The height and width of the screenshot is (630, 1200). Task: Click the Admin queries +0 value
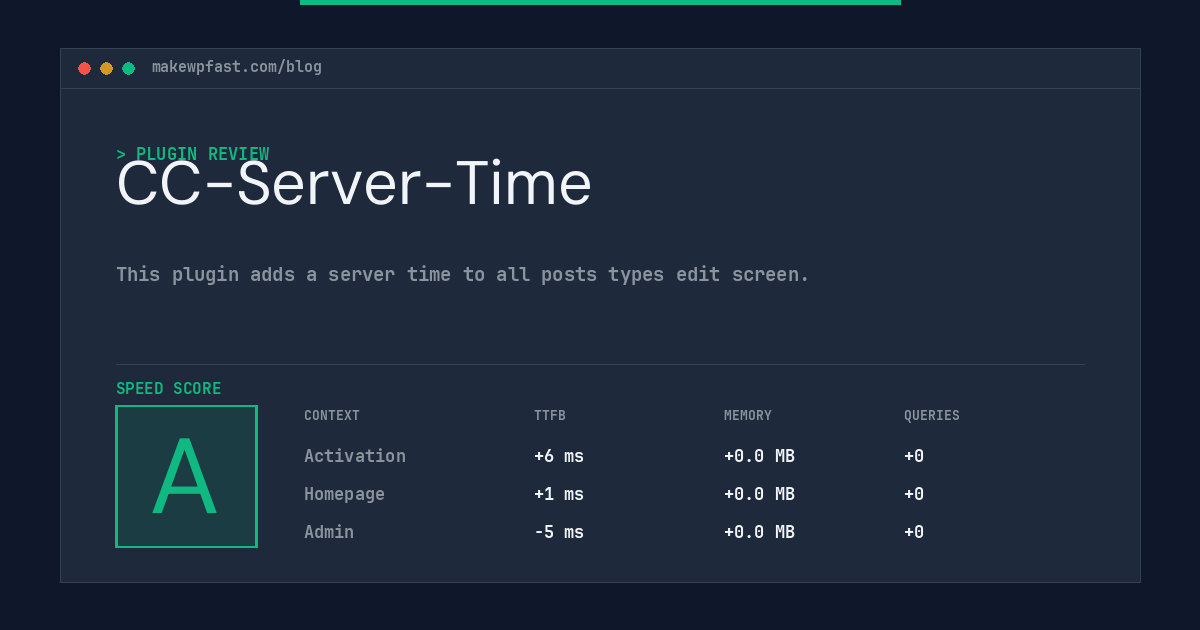(914, 532)
